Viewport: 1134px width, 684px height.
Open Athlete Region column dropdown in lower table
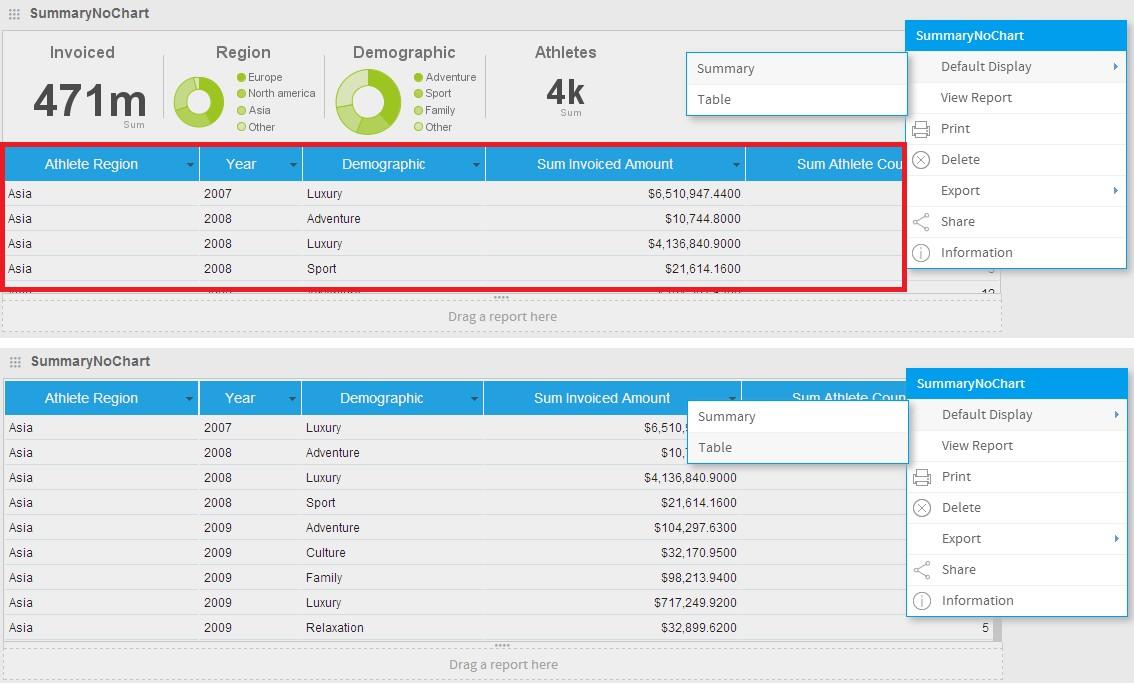(x=189, y=398)
